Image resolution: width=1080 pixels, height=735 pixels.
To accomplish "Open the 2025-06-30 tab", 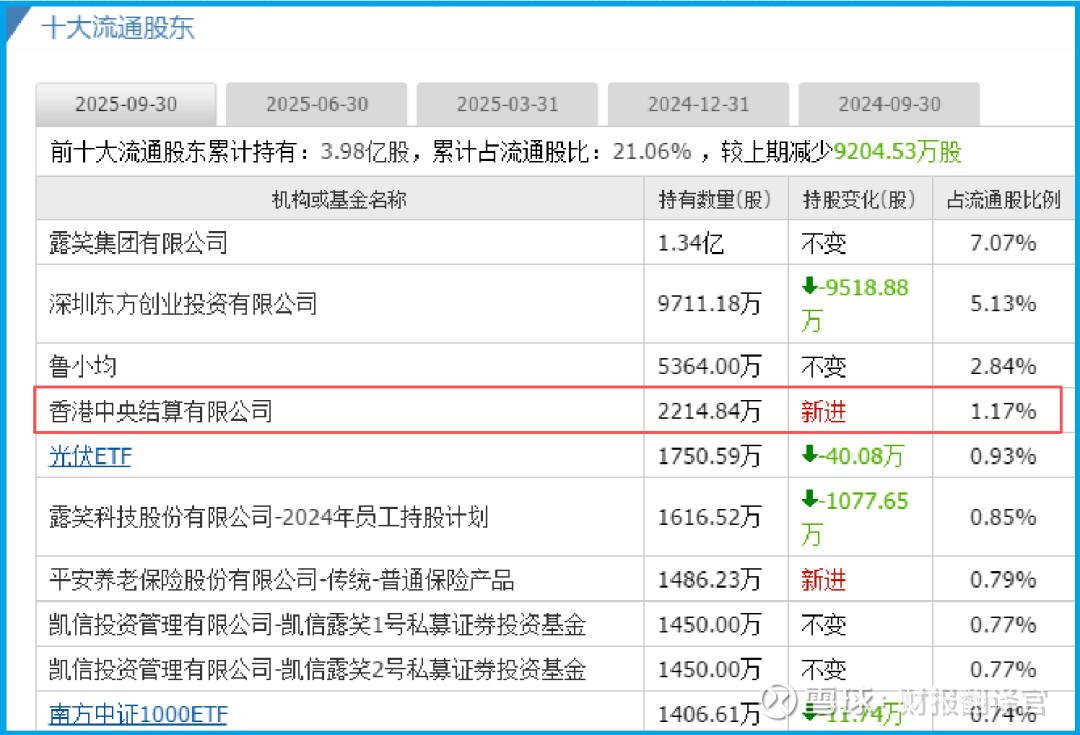I will pos(317,104).
